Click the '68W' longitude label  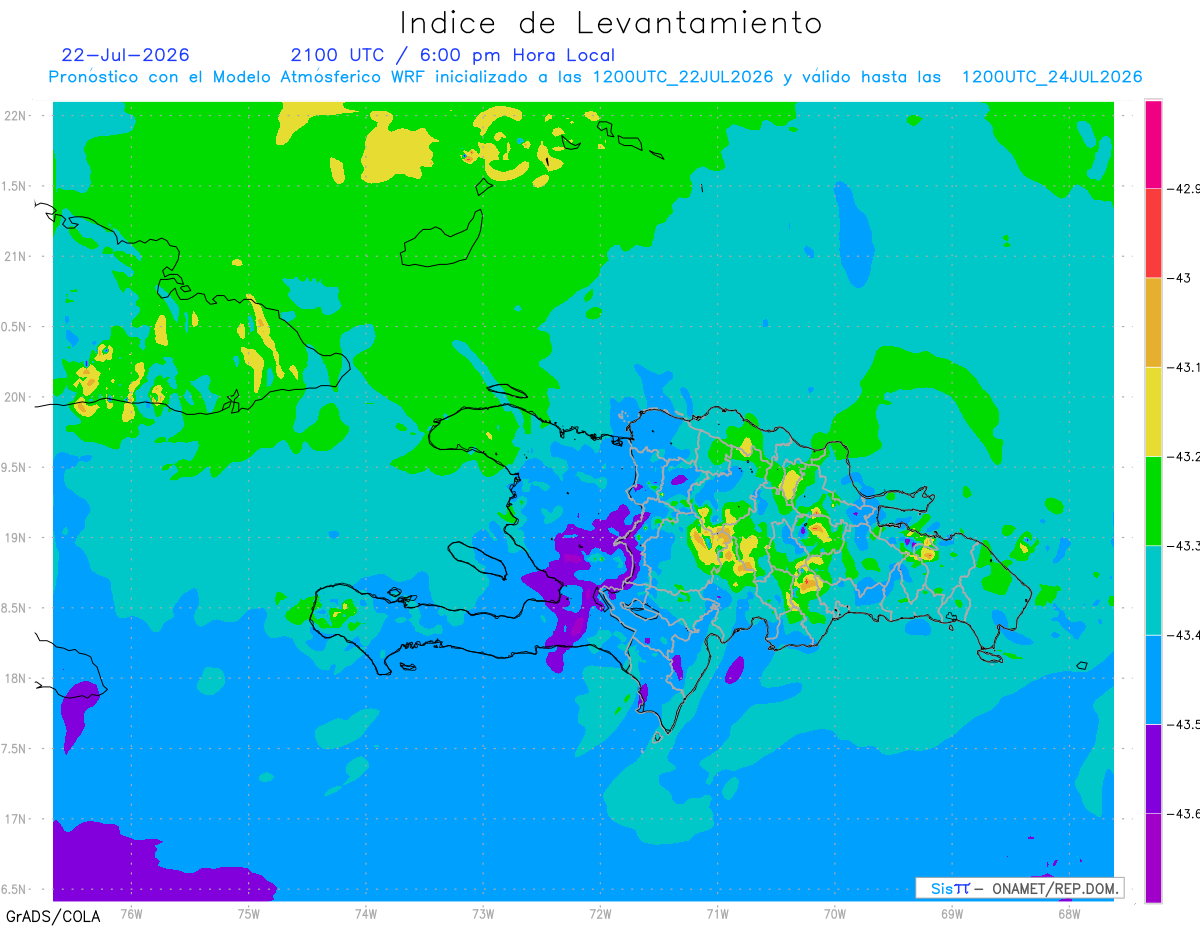point(1068,913)
